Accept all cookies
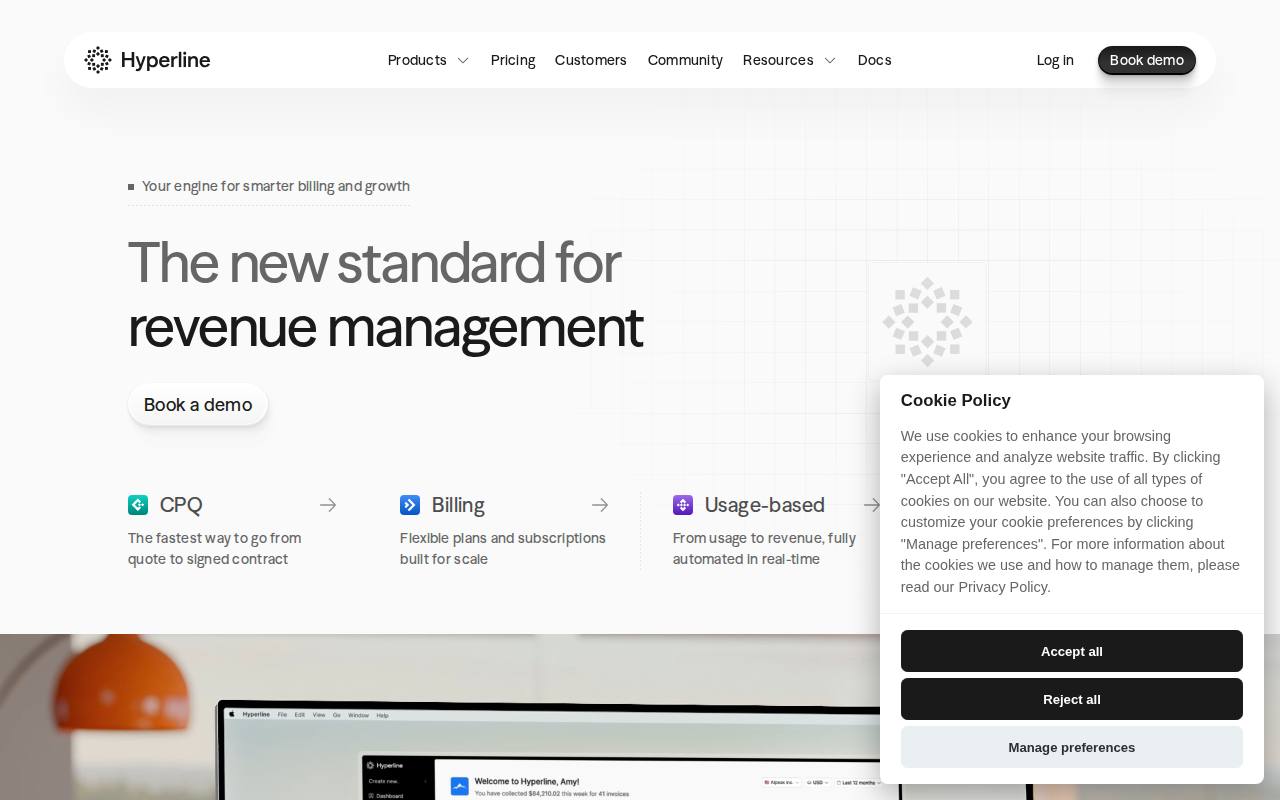1280x800 pixels. (x=1072, y=651)
